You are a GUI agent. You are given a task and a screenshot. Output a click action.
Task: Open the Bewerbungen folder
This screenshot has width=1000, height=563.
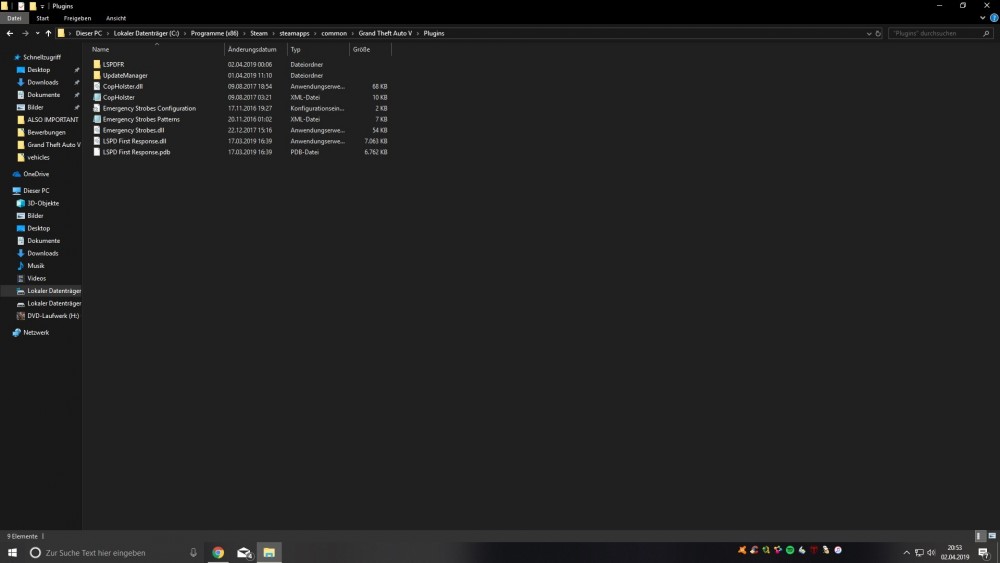(46, 133)
